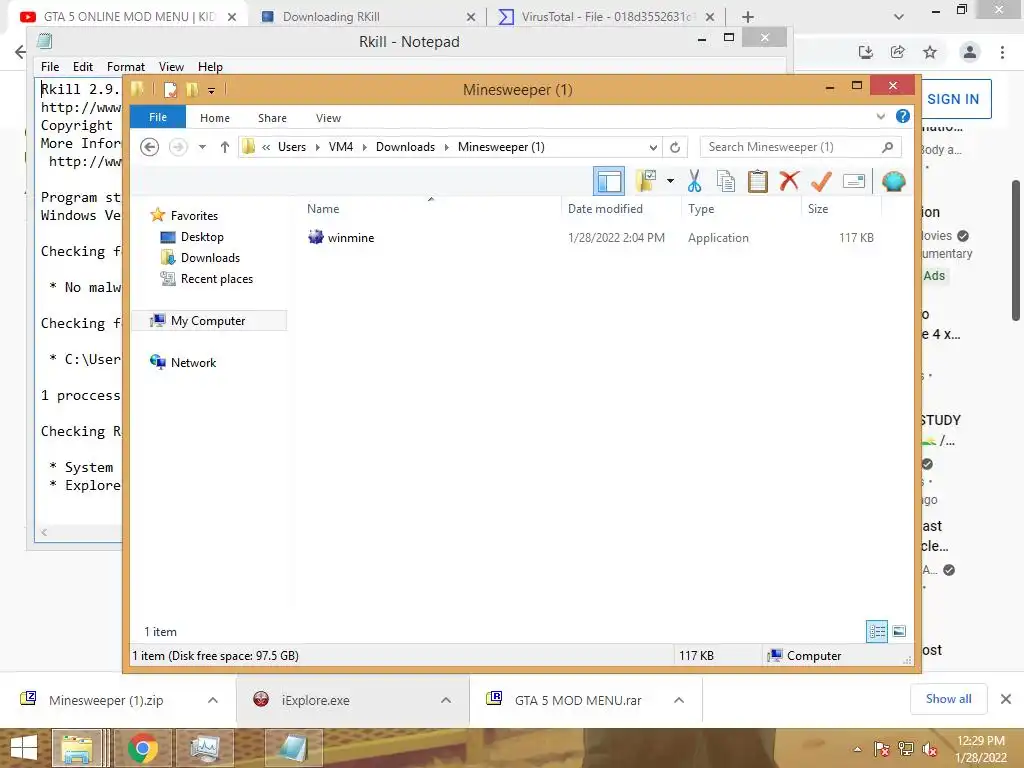Viewport: 1024px width, 768px height.
Task: Select My Computer in the navigation pane
Action: (x=208, y=321)
